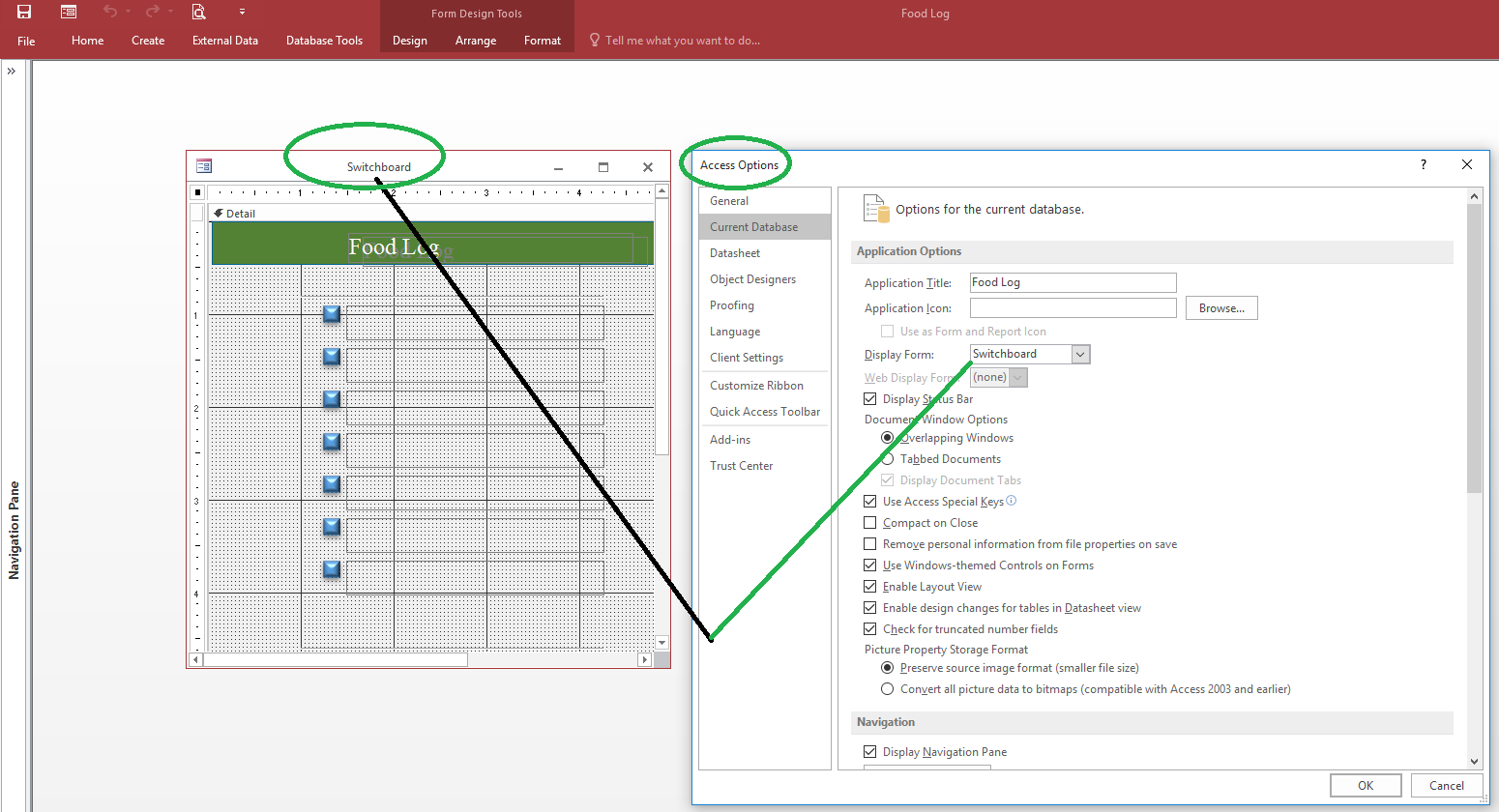Click the Undo arrow icon
The image size is (1499, 812).
click(x=110, y=12)
